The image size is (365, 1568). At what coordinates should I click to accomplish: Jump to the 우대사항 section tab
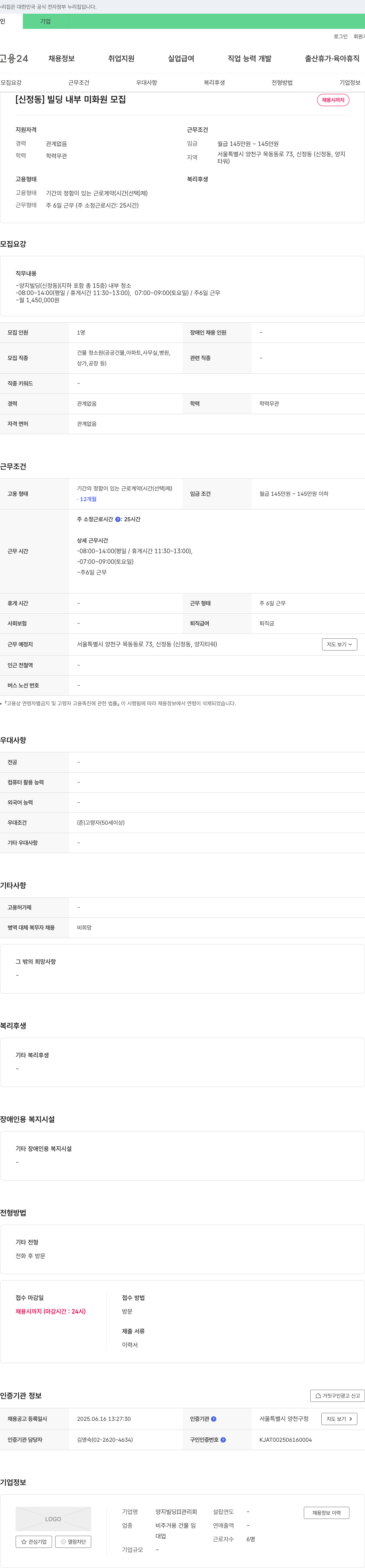click(x=147, y=83)
